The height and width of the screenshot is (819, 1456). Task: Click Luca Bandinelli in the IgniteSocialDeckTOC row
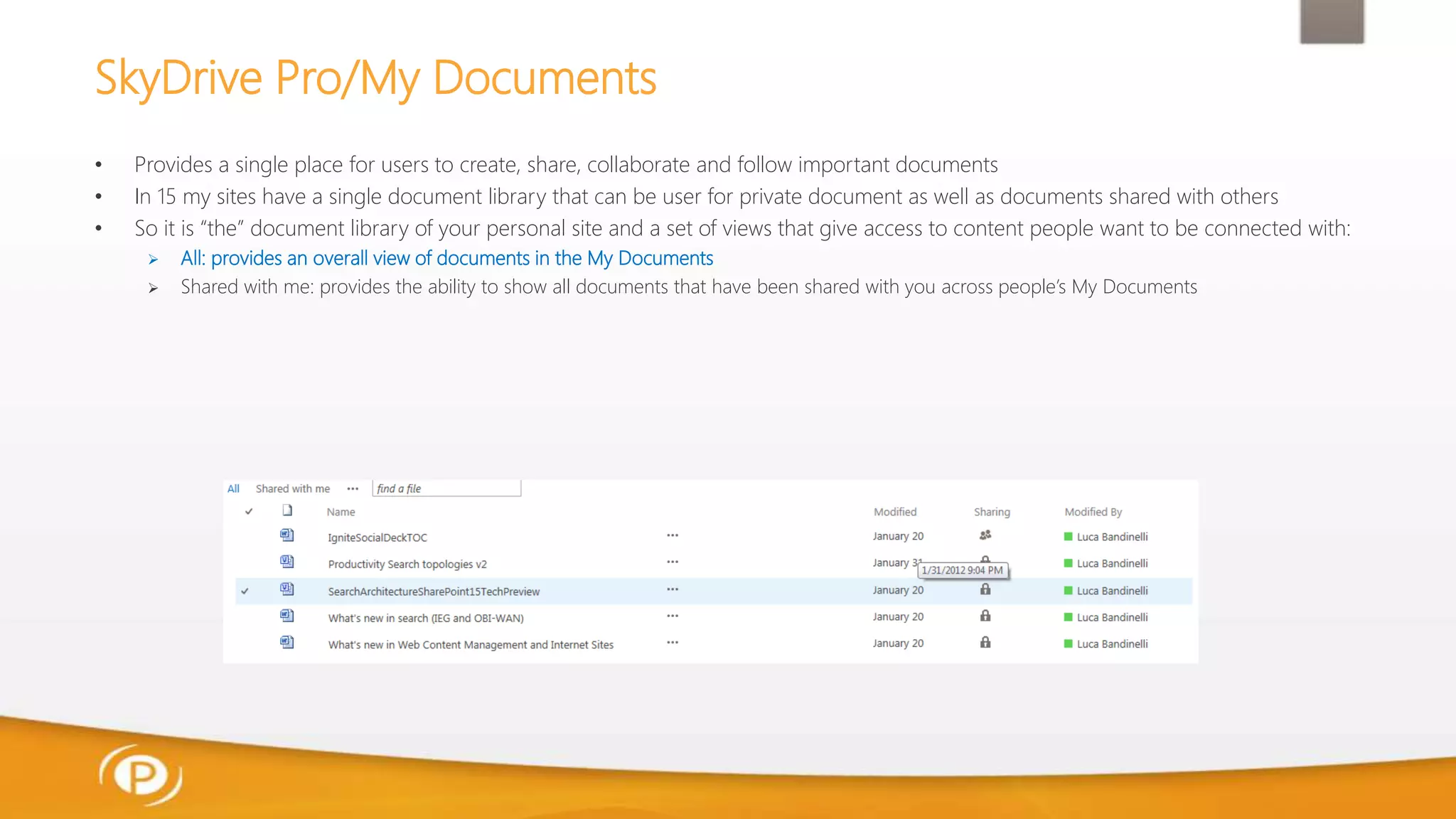tap(1112, 537)
